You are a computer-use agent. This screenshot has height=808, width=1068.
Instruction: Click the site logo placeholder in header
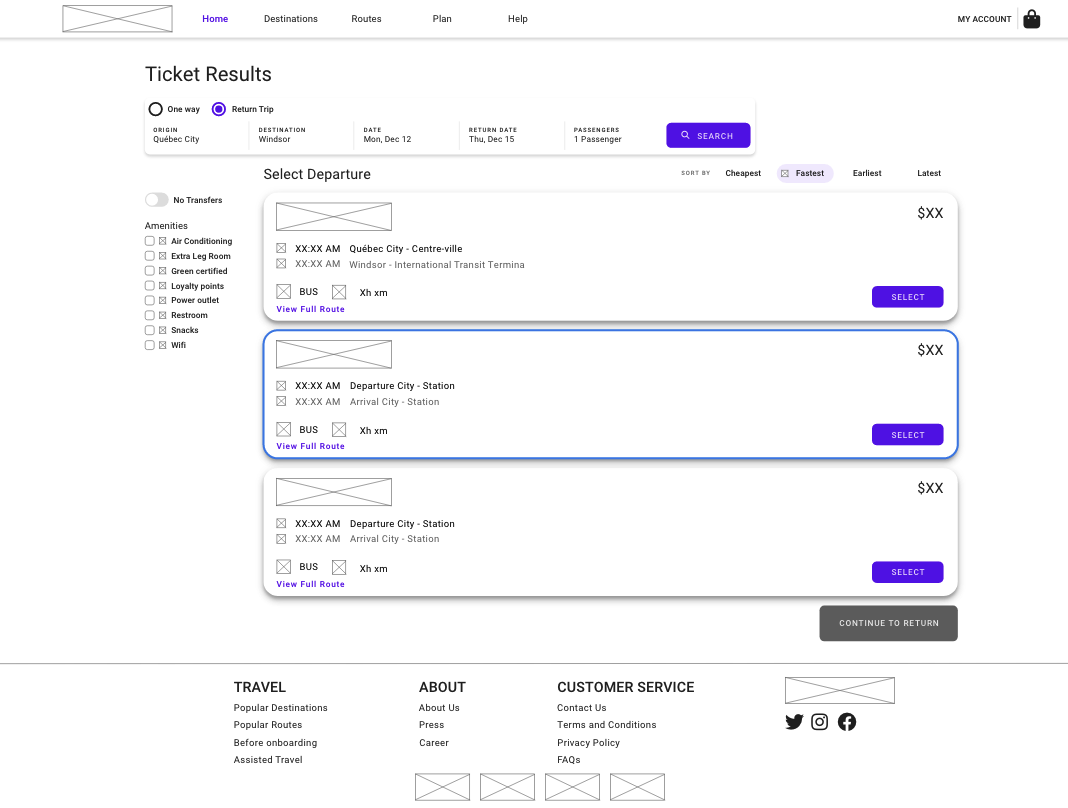117,19
